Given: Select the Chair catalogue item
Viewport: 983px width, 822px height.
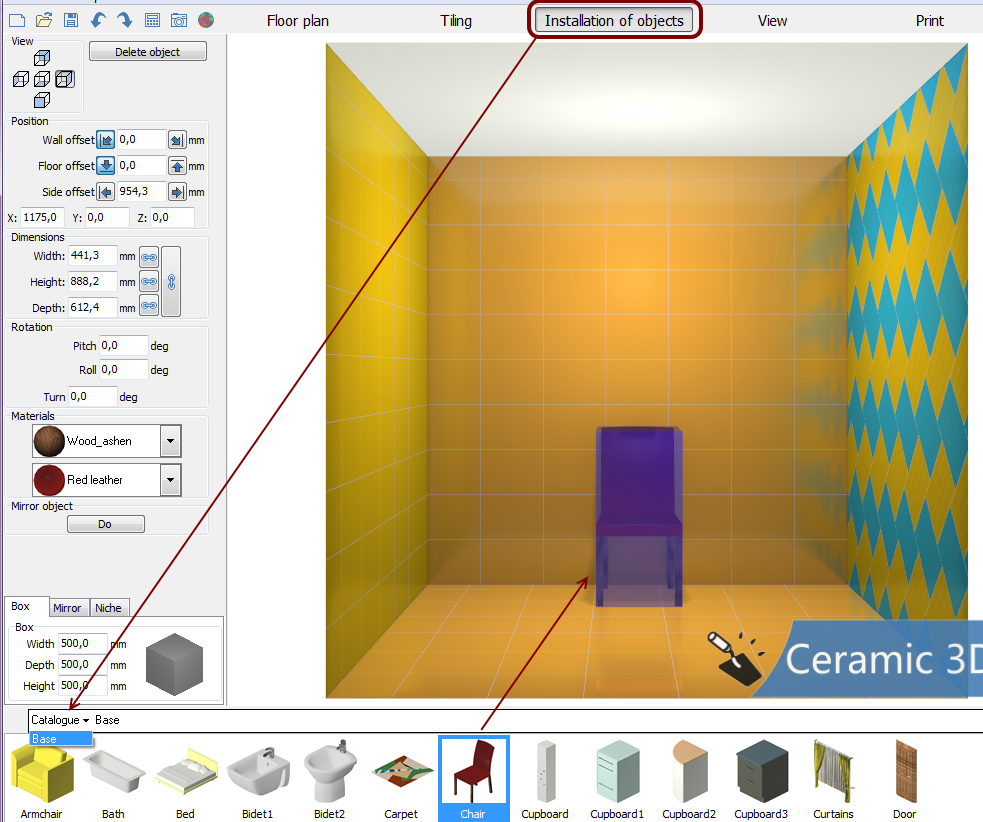Looking at the screenshot, I should click(x=473, y=779).
